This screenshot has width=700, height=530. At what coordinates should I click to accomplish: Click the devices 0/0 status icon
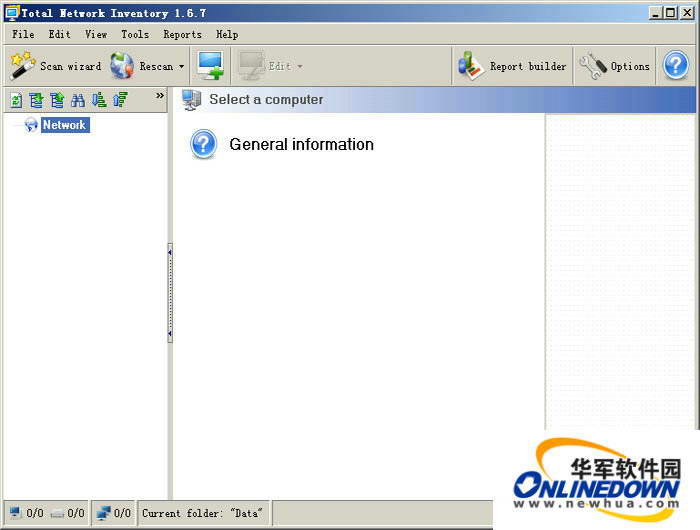[57, 513]
